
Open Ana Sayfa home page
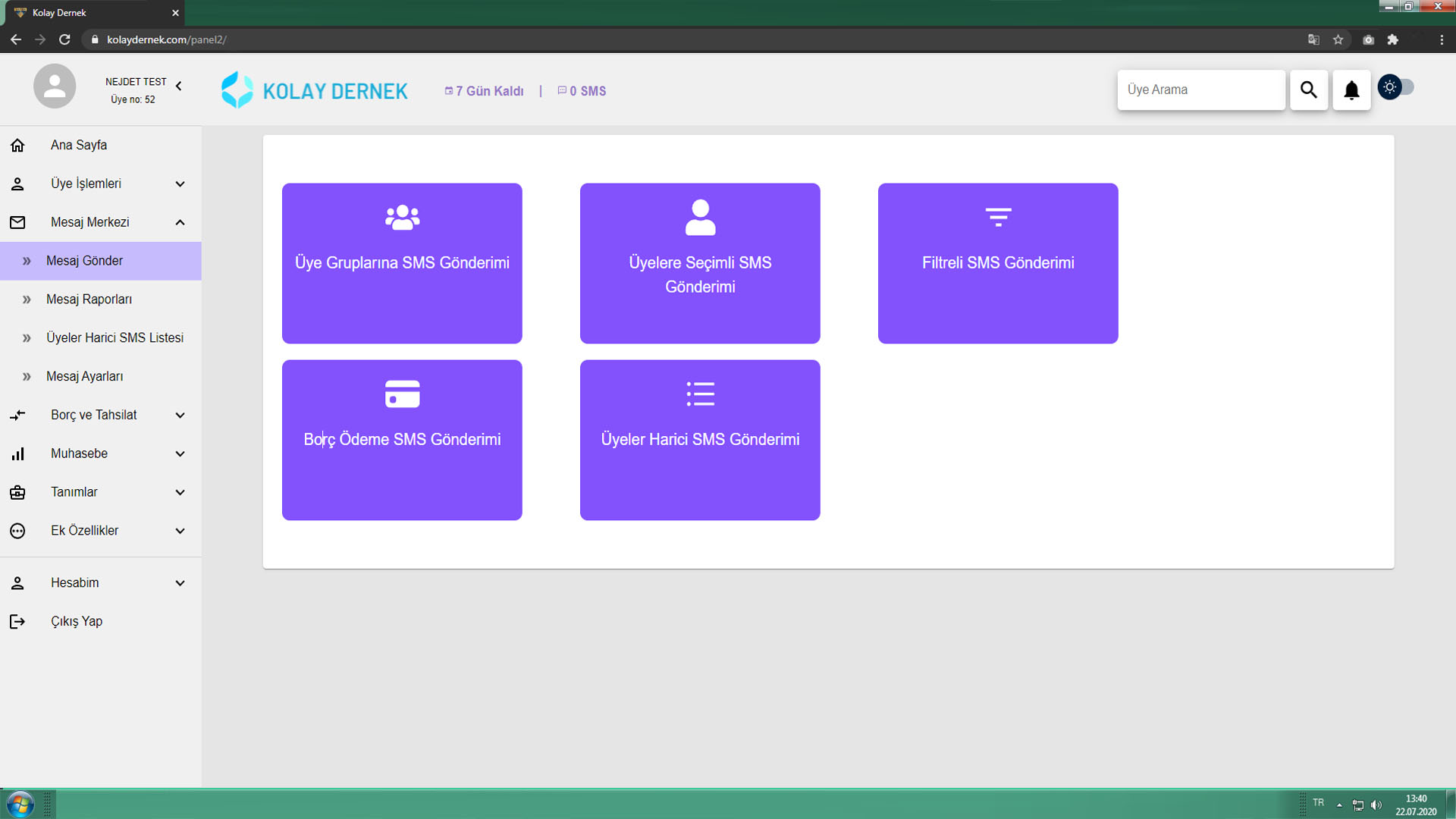point(79,145)
